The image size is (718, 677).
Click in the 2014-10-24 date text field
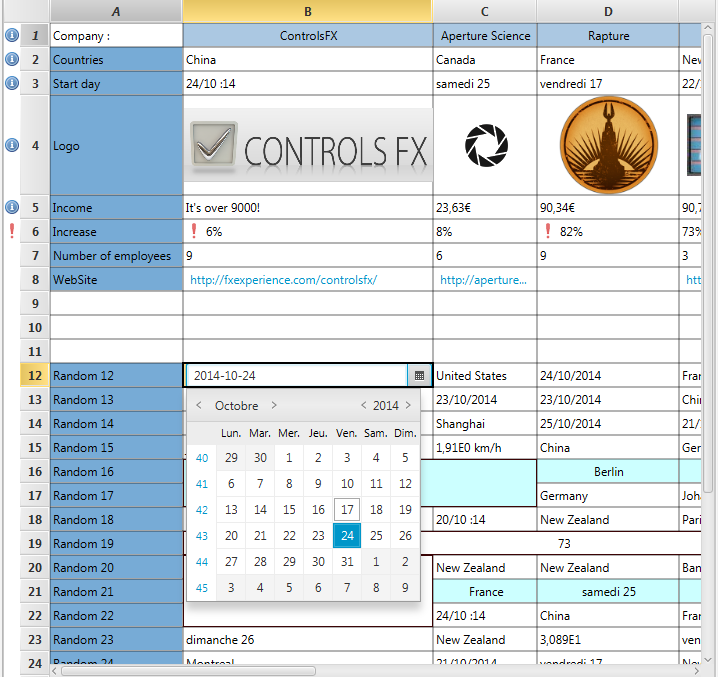click(x=297, y=376)
